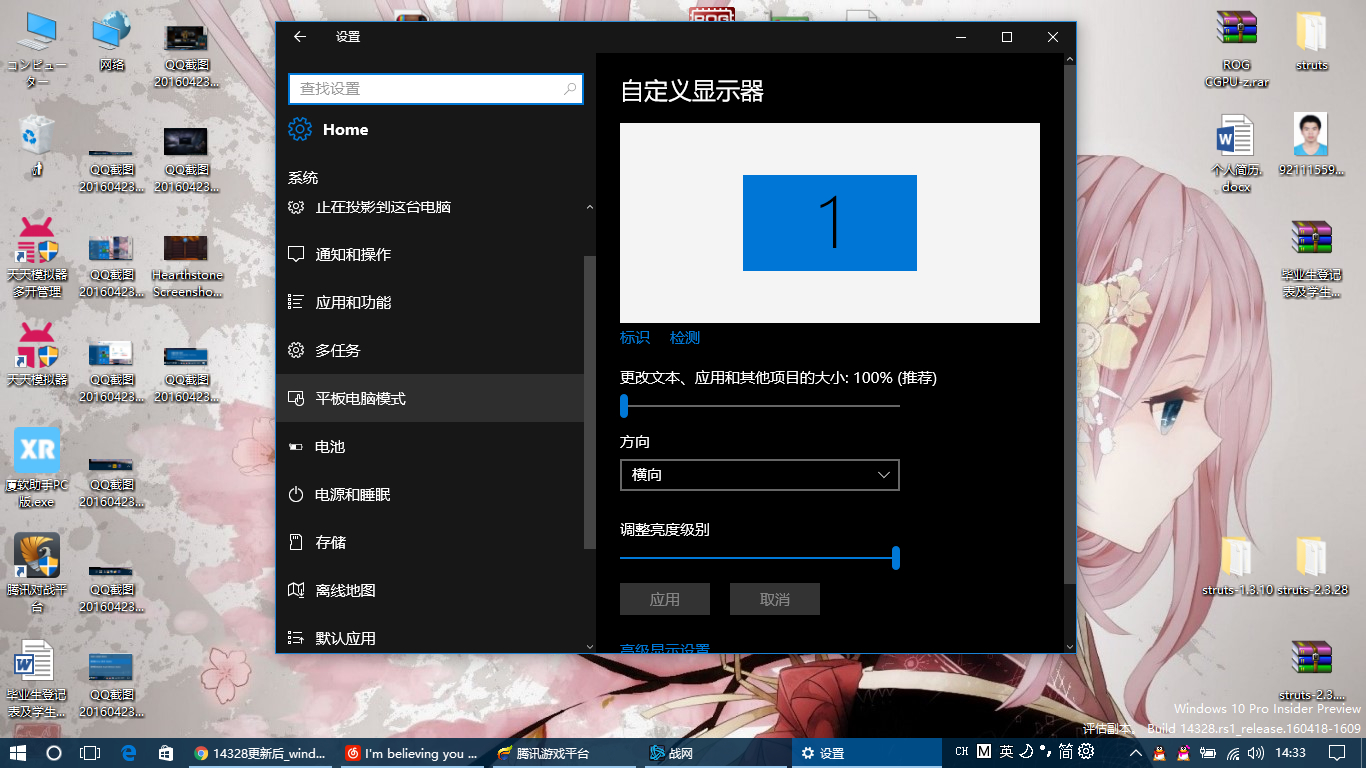Open 电源和睡眠 settings page
Screen dimensions: 1366x768
coord(430,494)
